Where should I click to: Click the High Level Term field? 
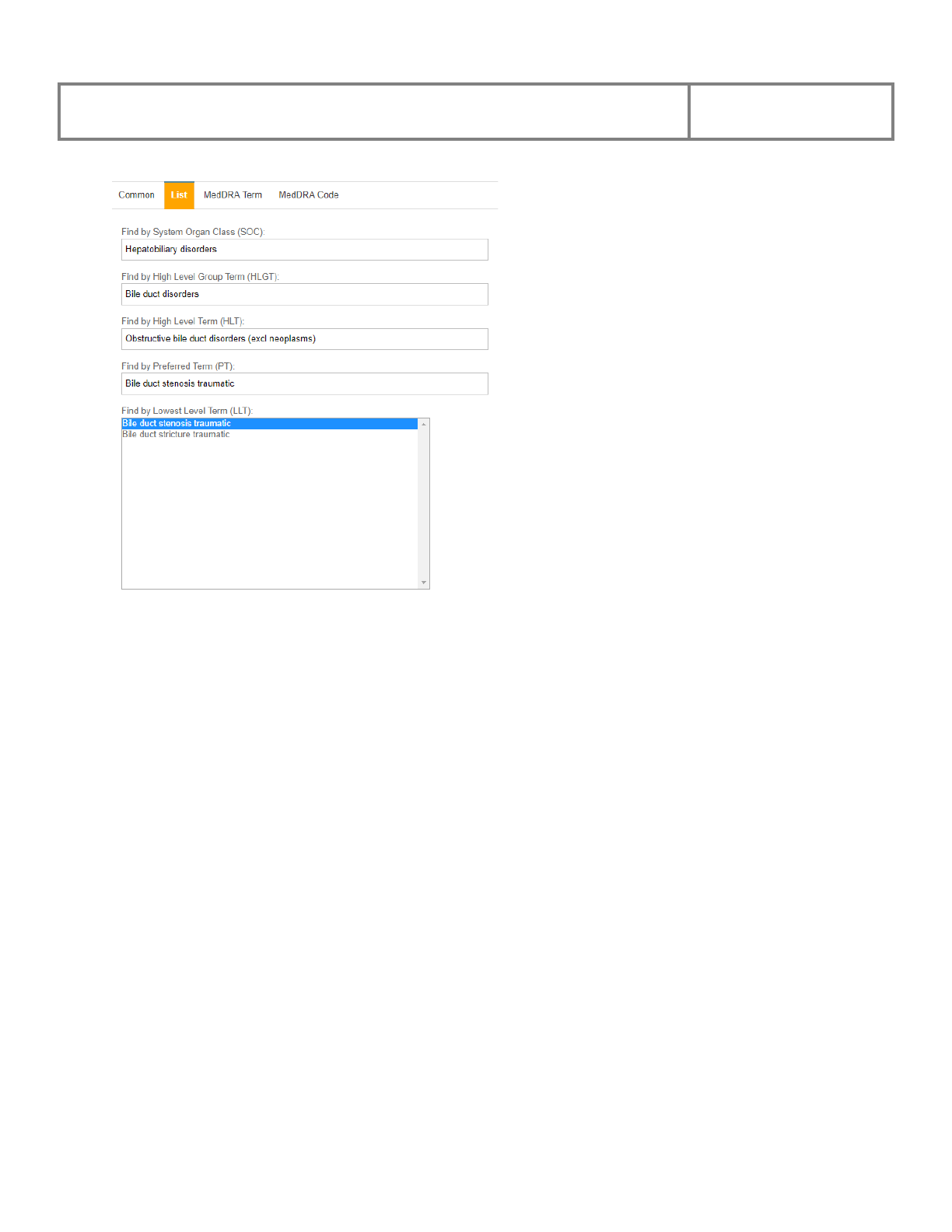coord(305,339)
